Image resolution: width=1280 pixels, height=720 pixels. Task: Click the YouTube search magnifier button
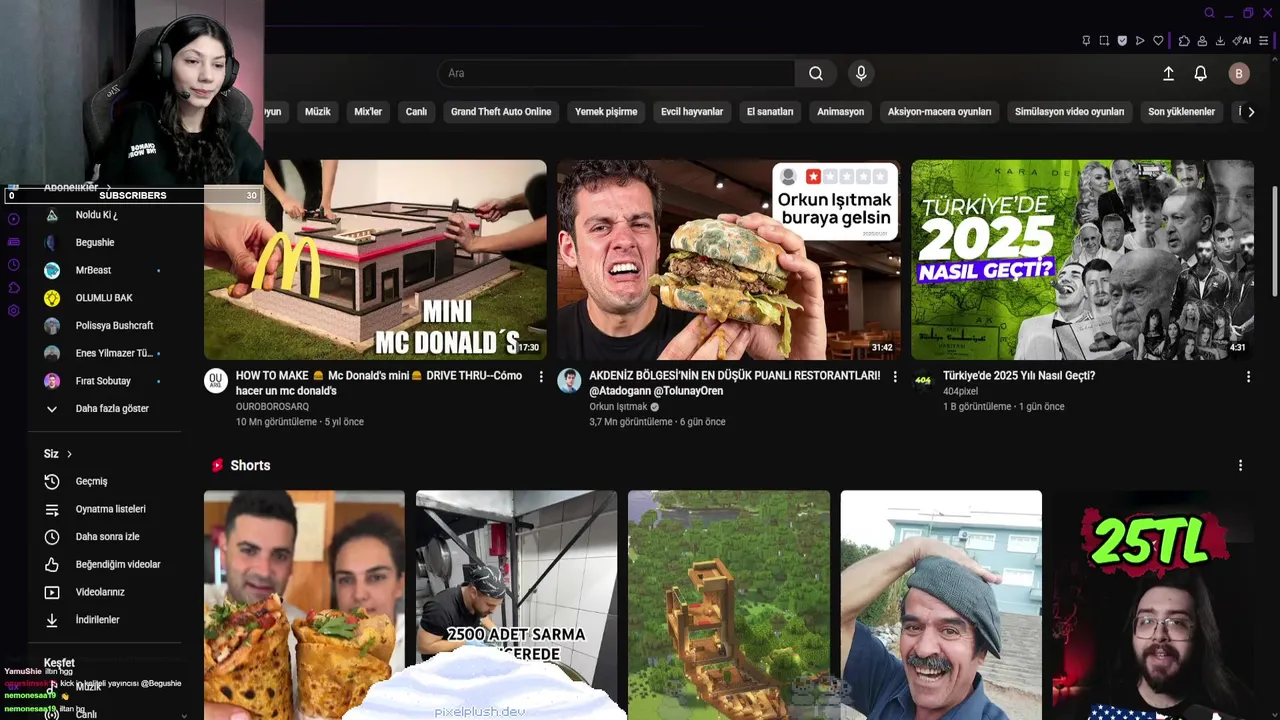(x=816, y=73)
